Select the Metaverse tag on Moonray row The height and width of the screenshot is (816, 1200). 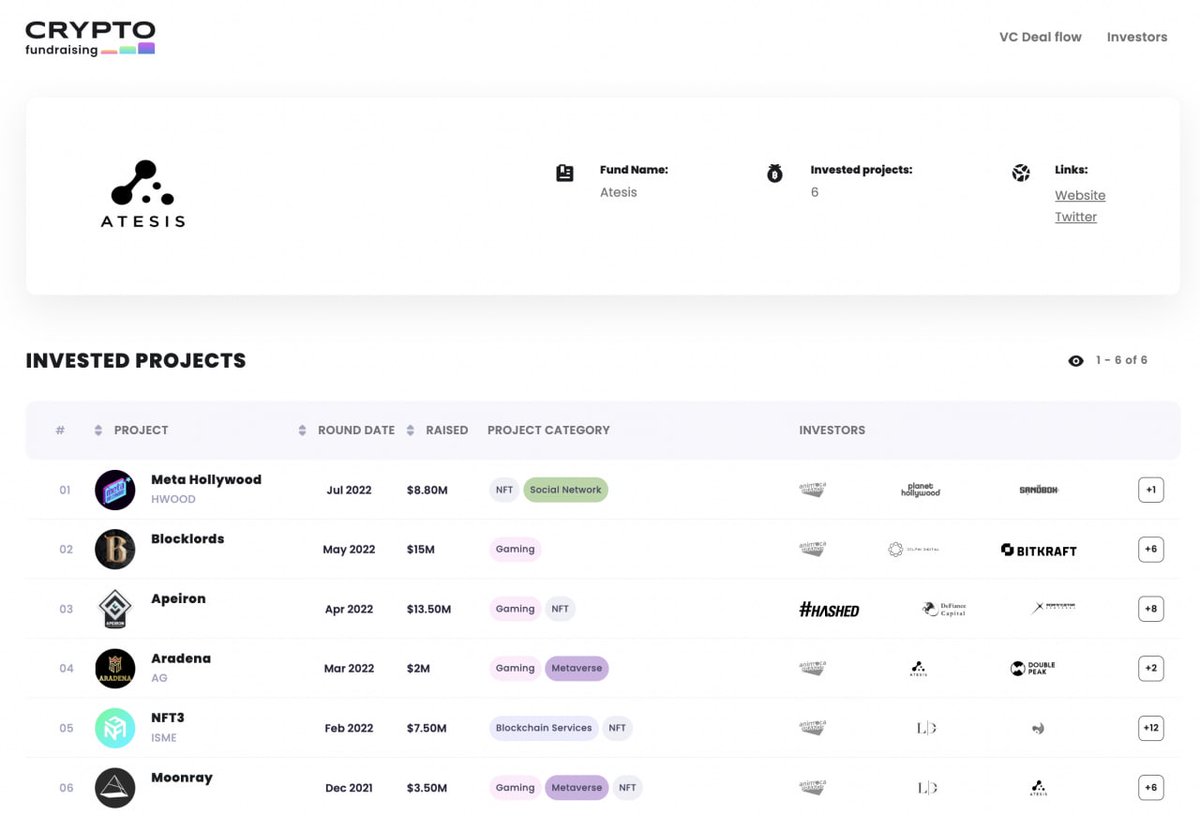[577, 788]
